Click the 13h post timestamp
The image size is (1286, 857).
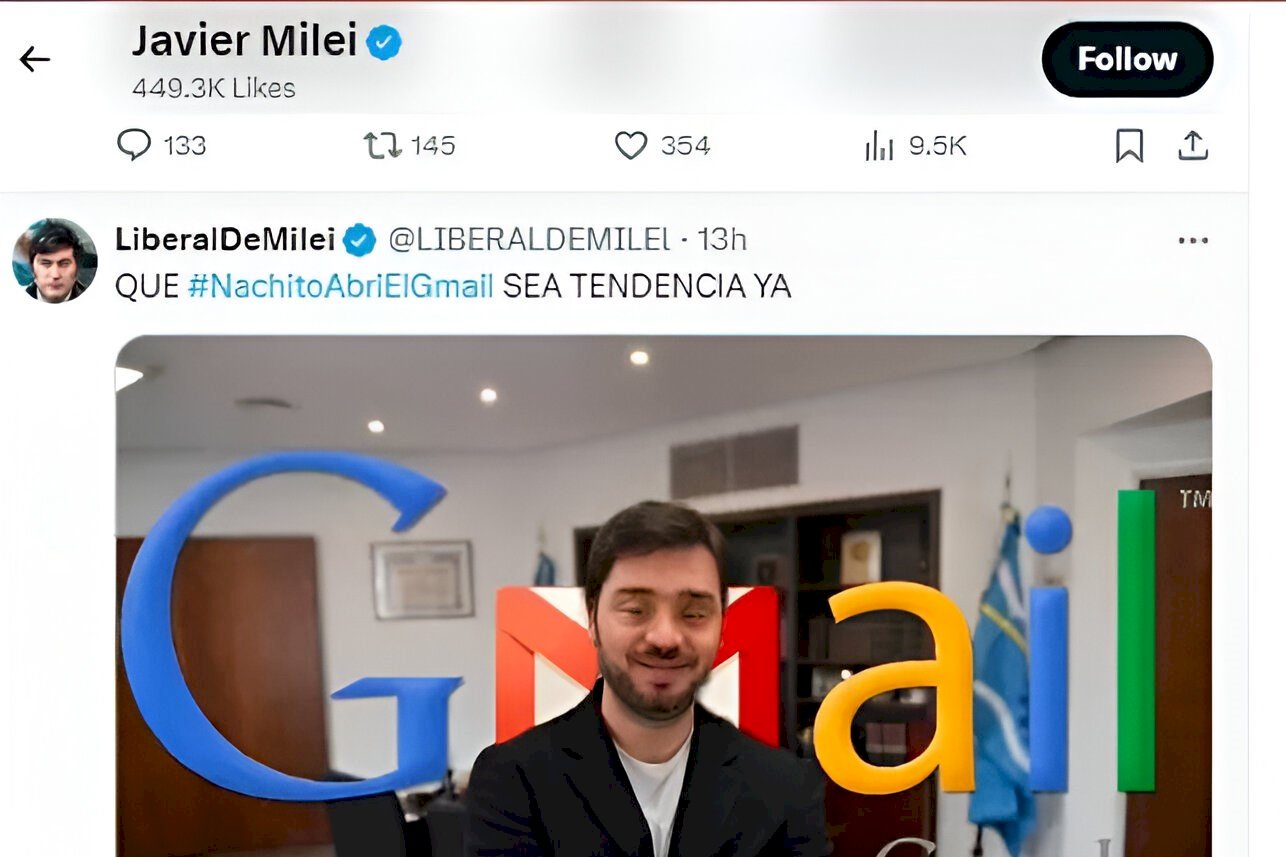pyautogui.click(x=722, y=239)
